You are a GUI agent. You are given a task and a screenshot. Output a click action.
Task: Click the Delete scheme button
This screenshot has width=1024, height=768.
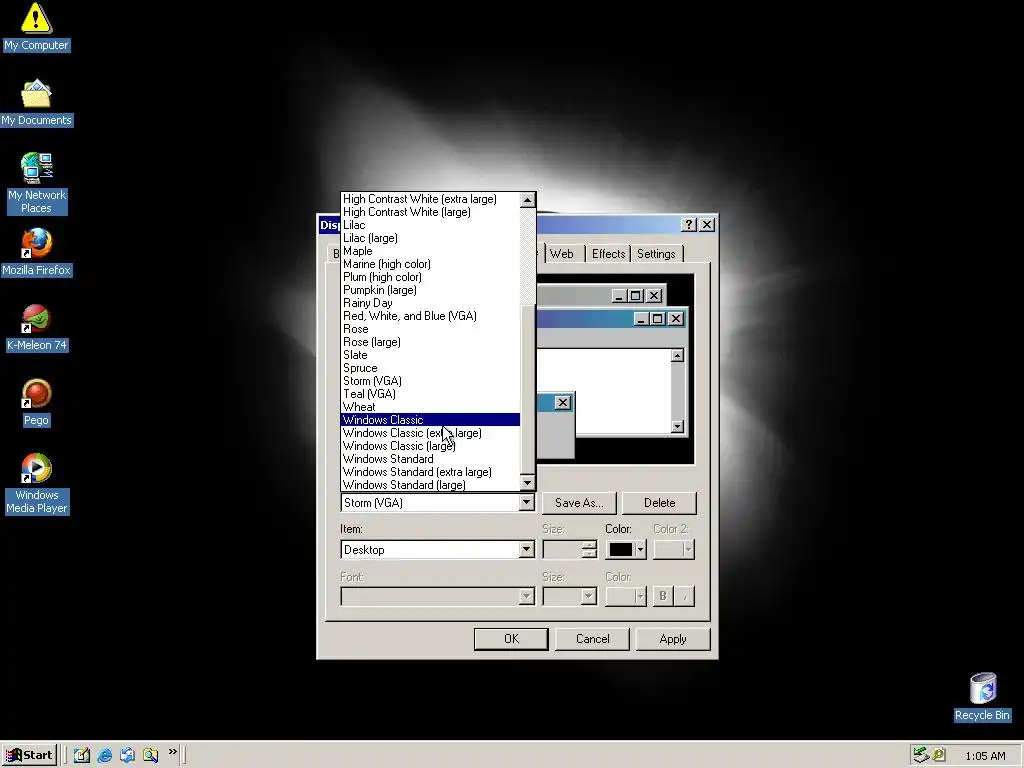click(x=660, y=503)
